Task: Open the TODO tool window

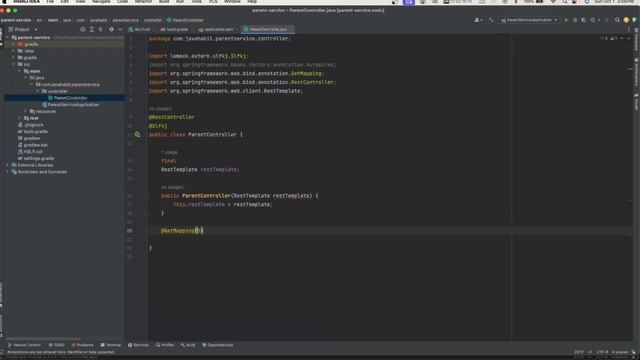Action: (x=56, y=345)
